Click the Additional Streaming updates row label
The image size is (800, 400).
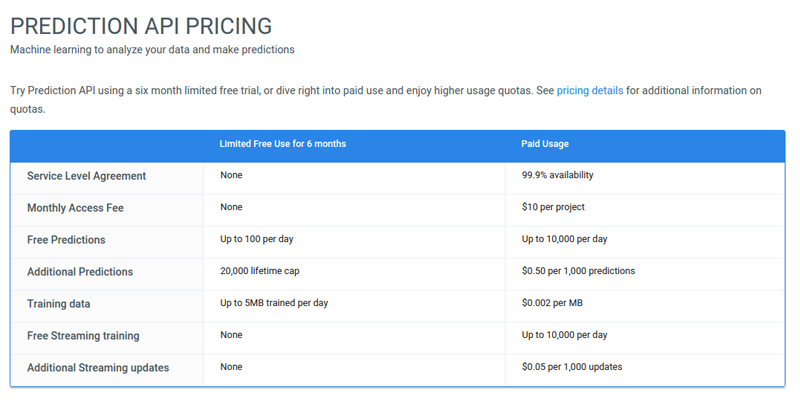click(98, 368)
